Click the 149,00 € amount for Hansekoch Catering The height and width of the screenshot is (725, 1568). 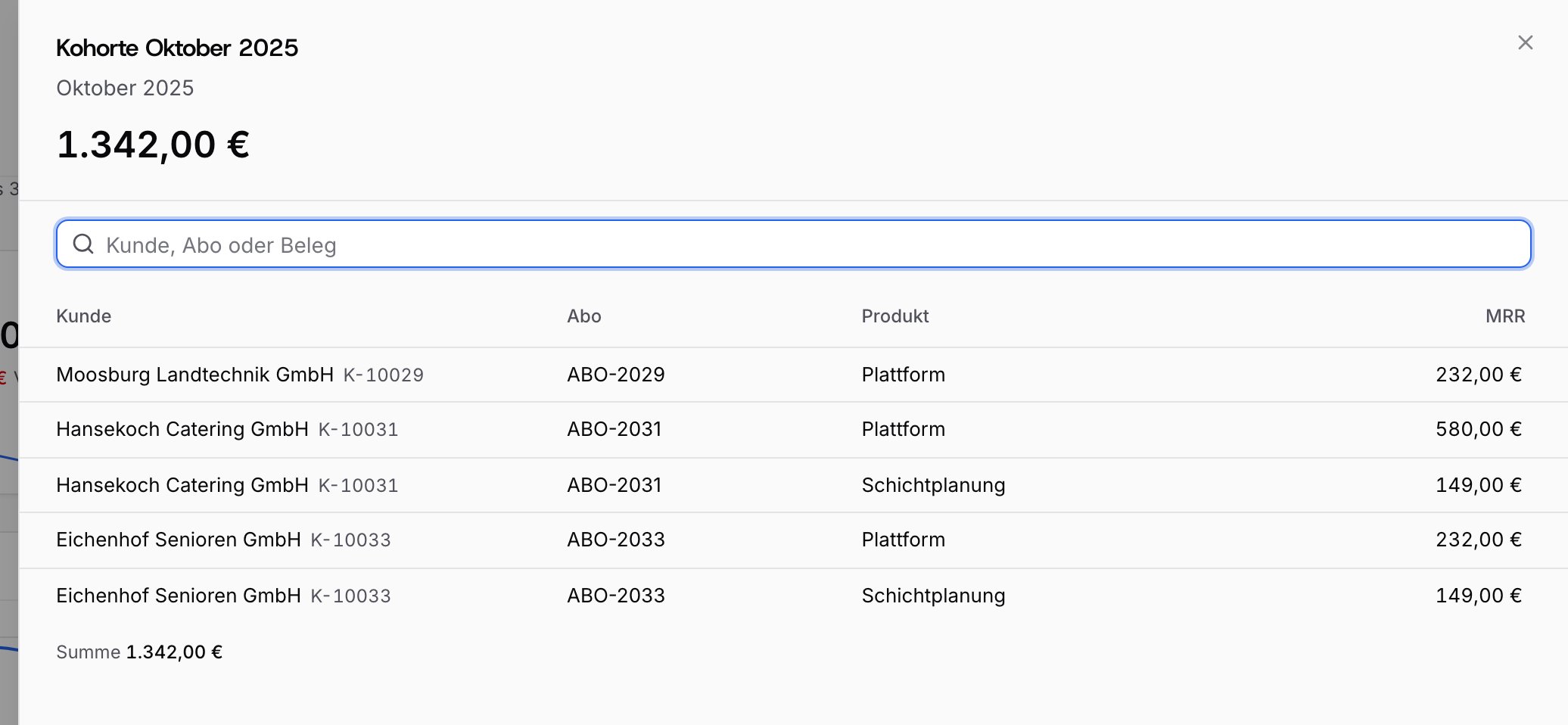(x=1479, y=485)
